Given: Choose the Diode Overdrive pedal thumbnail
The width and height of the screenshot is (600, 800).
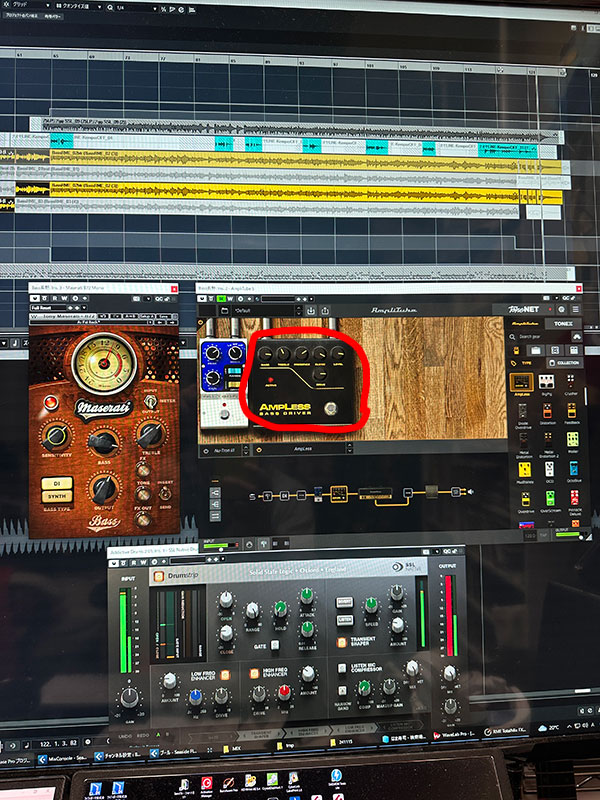Looking at the screenshot, I should point(522,412).
